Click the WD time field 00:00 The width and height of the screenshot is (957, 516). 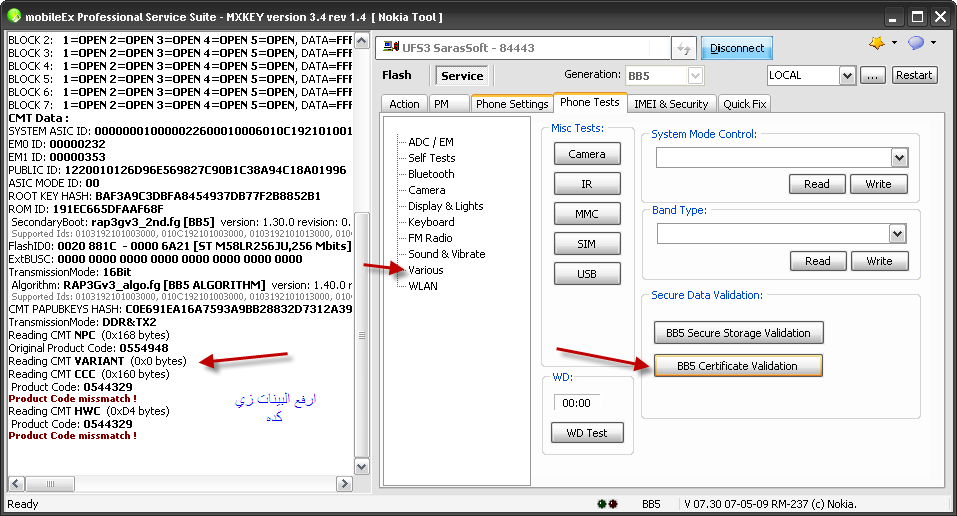(x=577, y=403)
